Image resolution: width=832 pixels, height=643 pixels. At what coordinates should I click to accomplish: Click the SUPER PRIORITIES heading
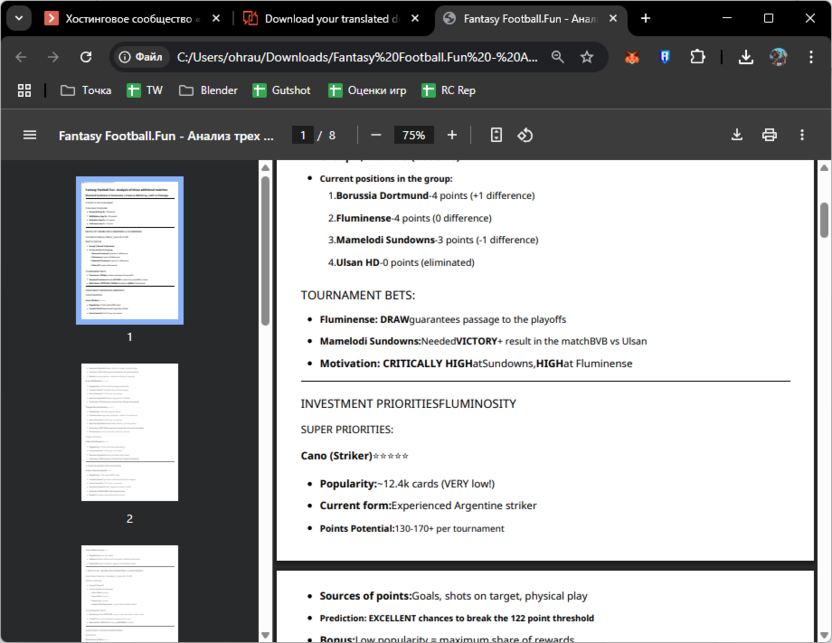pyautogui.click(x=347, y=429)
